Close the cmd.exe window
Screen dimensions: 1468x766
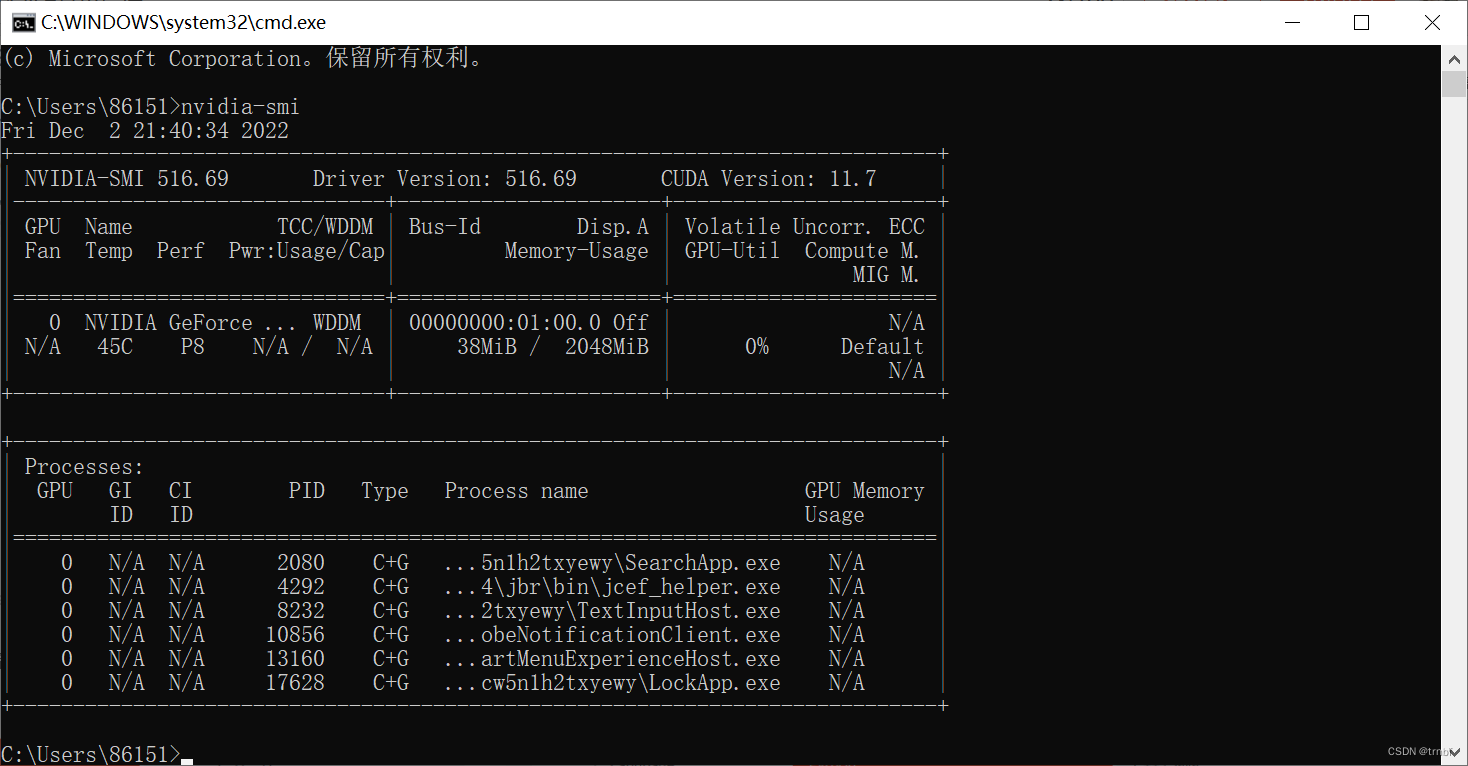click(1432, 22)
